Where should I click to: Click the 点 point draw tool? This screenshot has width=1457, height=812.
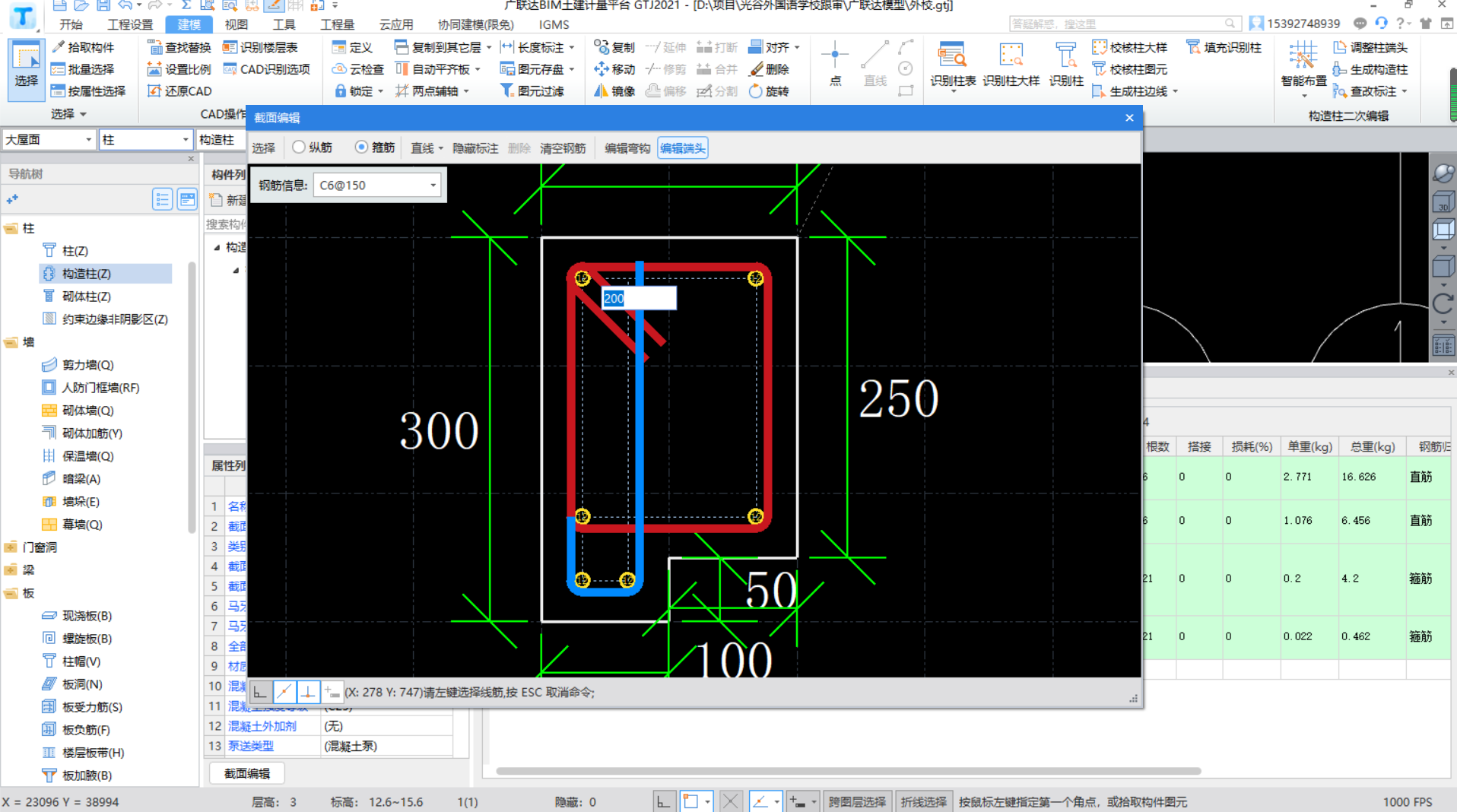click(x=835, y=64)
